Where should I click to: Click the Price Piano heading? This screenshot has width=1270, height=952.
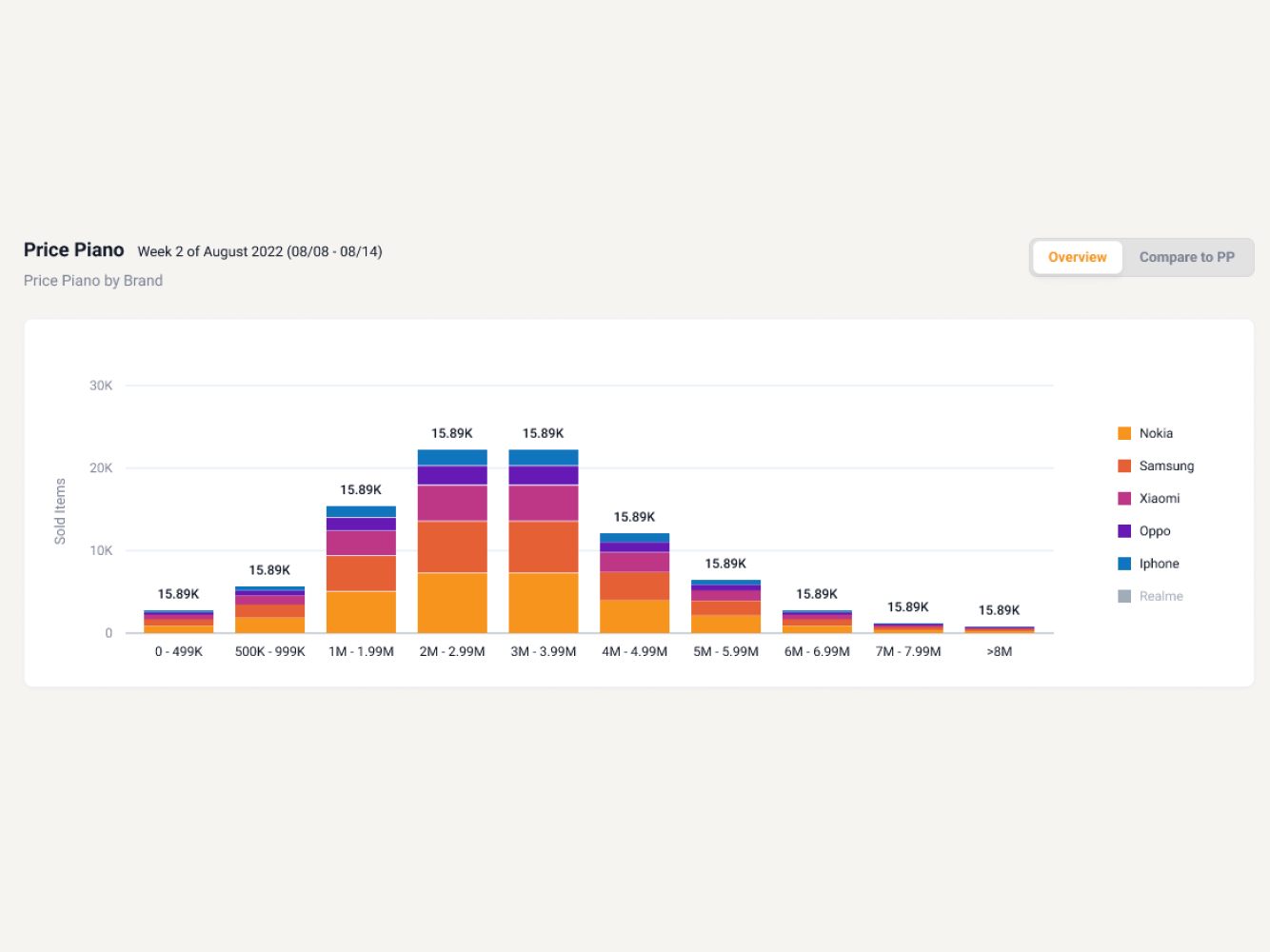coord(74,249)
